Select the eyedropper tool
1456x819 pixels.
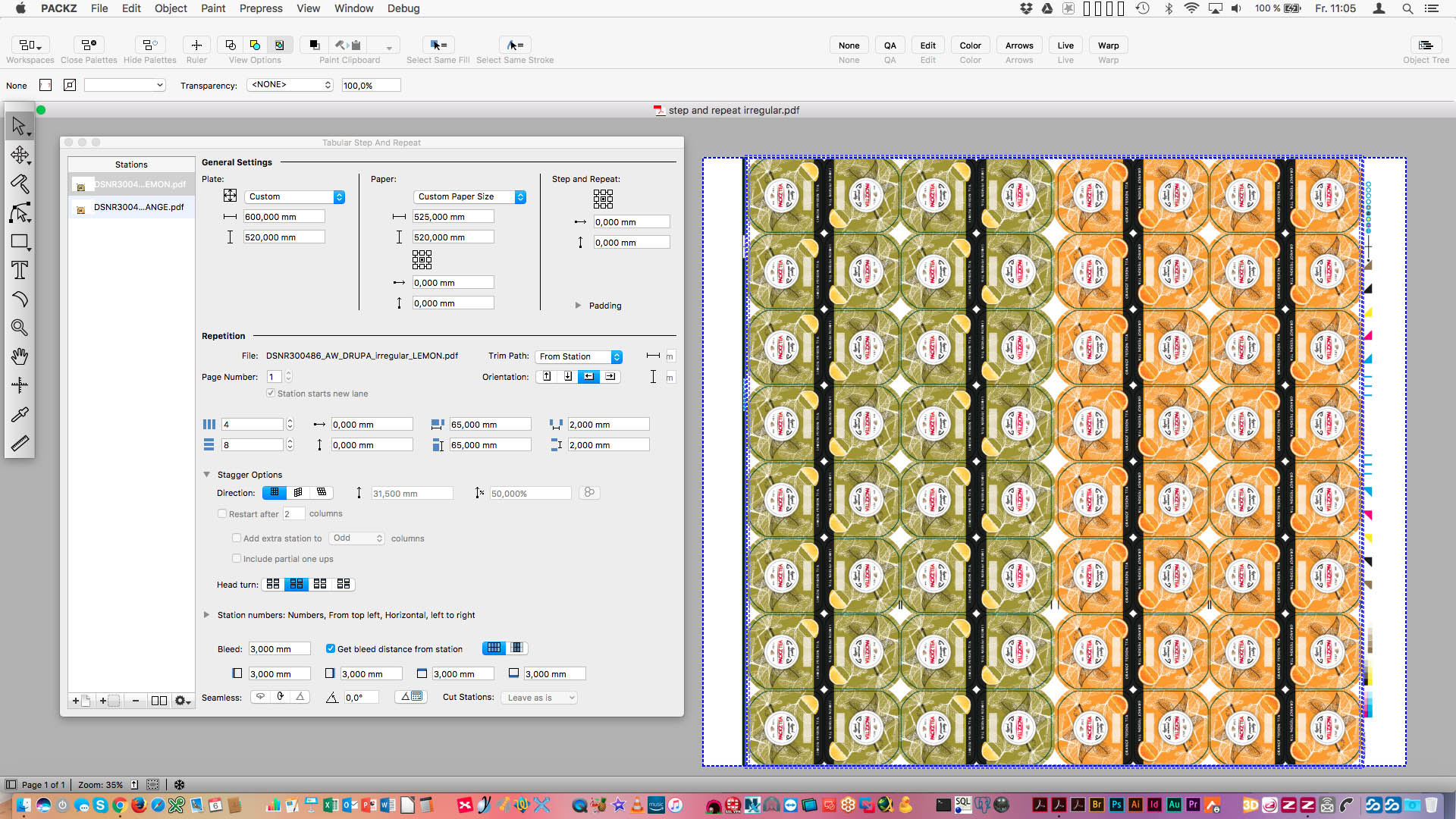[20, 414]
